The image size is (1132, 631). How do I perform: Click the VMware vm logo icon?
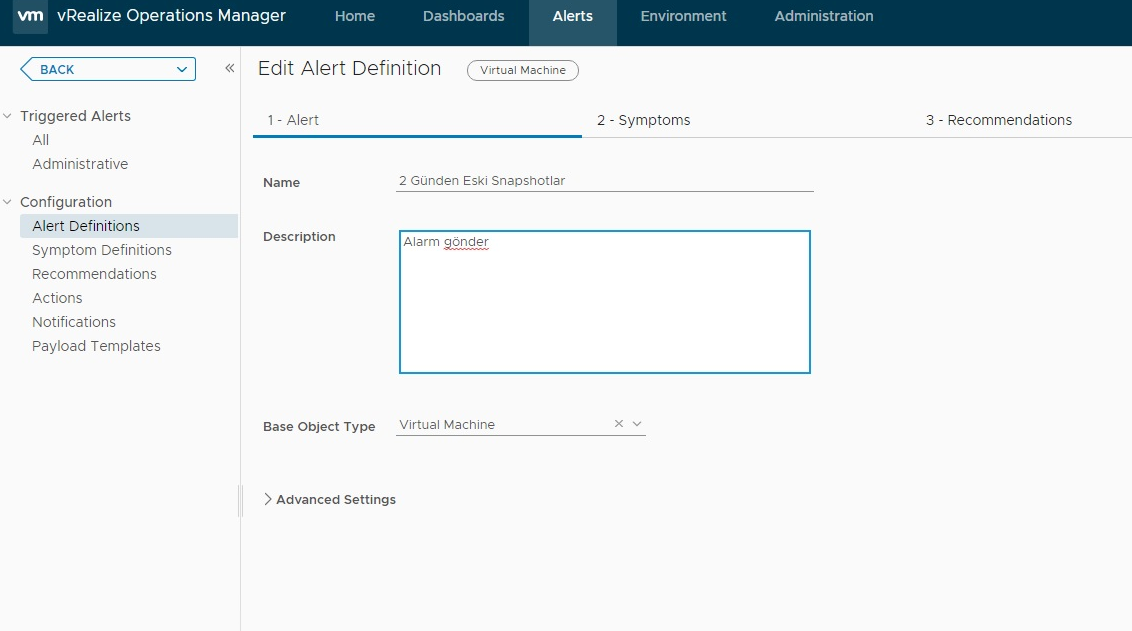tap(31, 16)
